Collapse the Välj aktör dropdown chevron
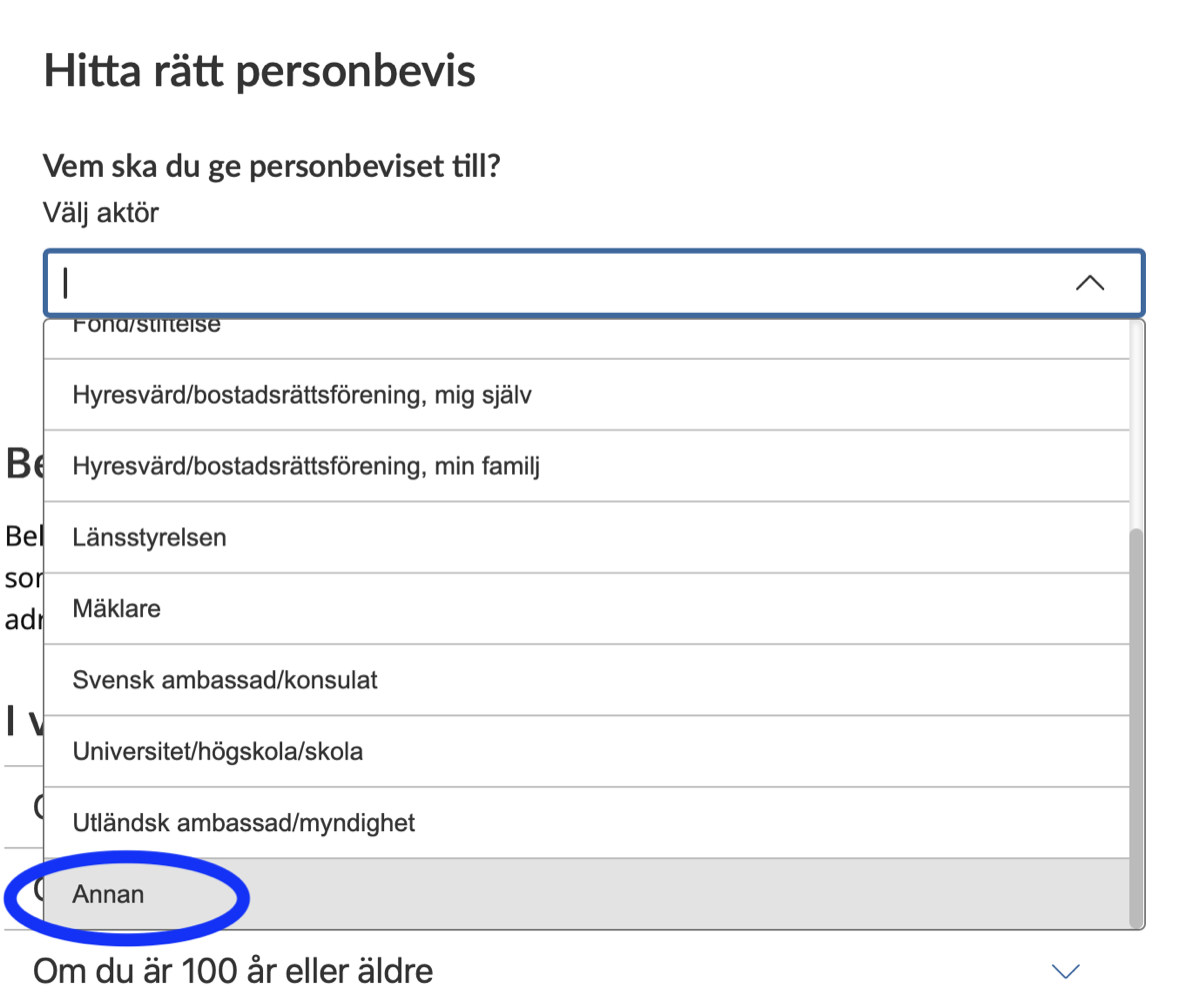The height and width of the screenshot is (989, 1200). pyautogui.click(x=1089, y=283)
